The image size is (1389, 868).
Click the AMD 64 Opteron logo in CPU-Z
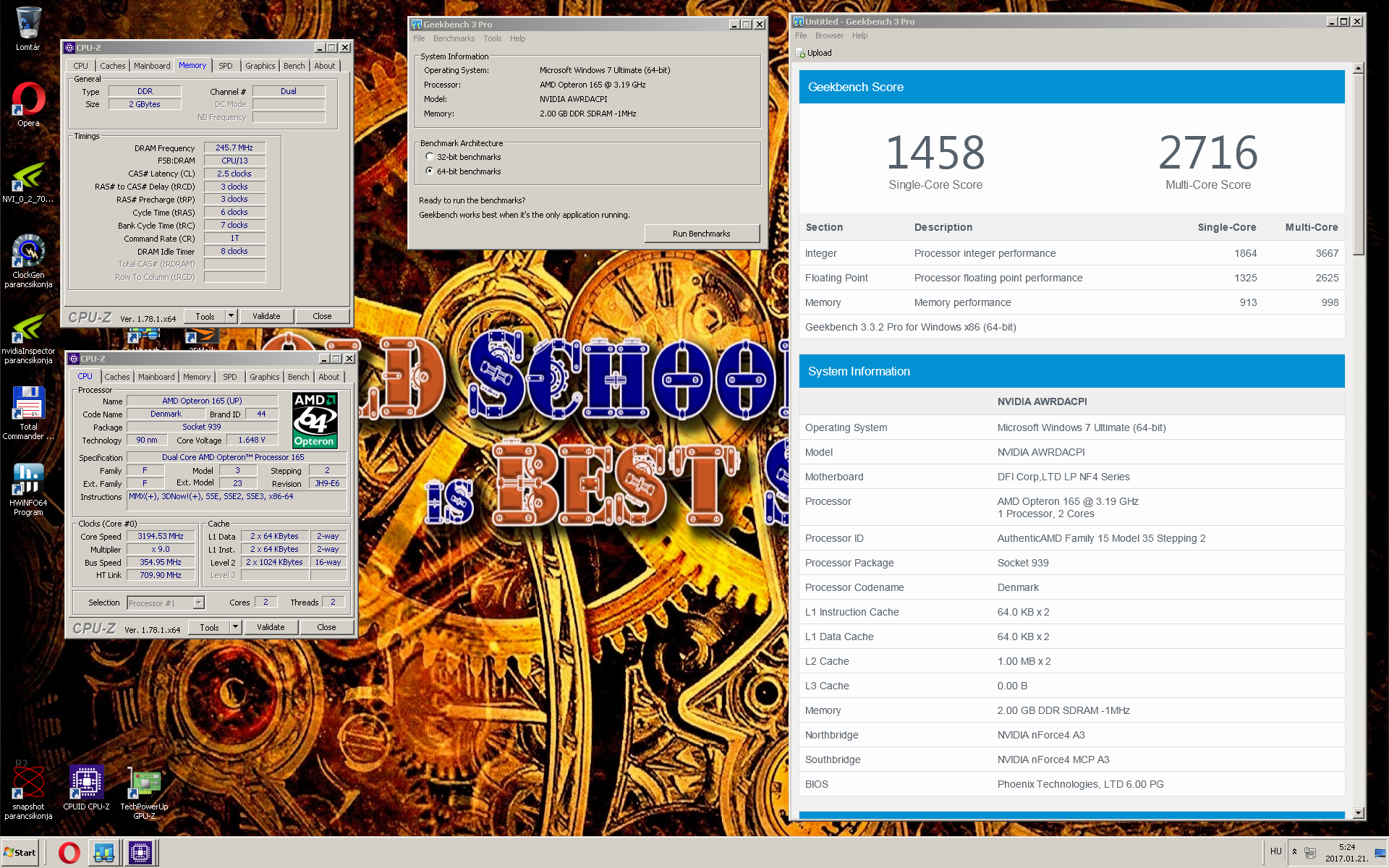tap(315, 420)
